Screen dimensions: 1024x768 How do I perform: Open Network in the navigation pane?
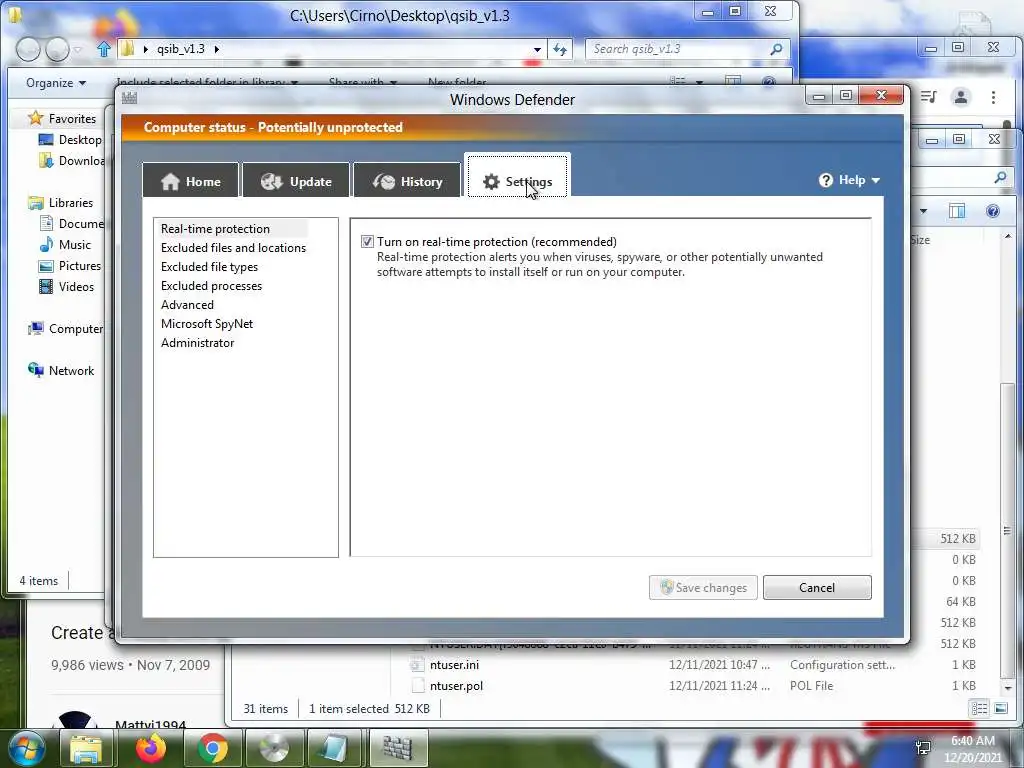[61, 370]
